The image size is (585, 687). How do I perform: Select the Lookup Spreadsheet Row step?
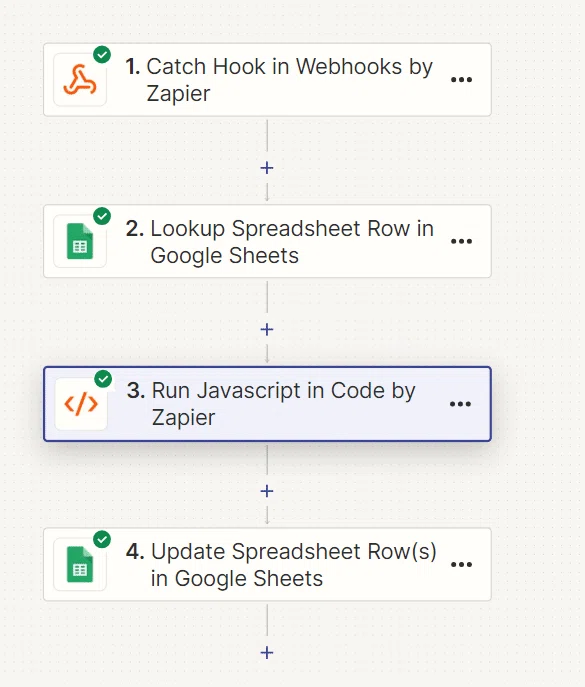[267, 241]
